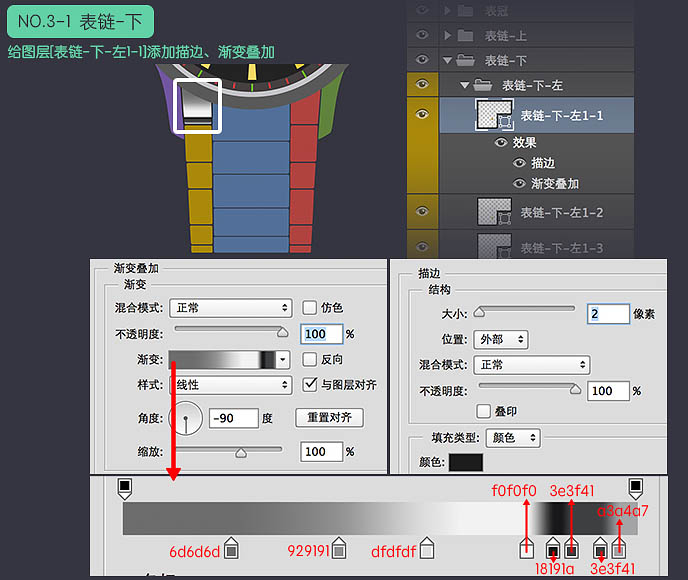The image size is (688, 580).
Task: Hide the 表链-下-左1-1 layer
Action: coord(422,115)
